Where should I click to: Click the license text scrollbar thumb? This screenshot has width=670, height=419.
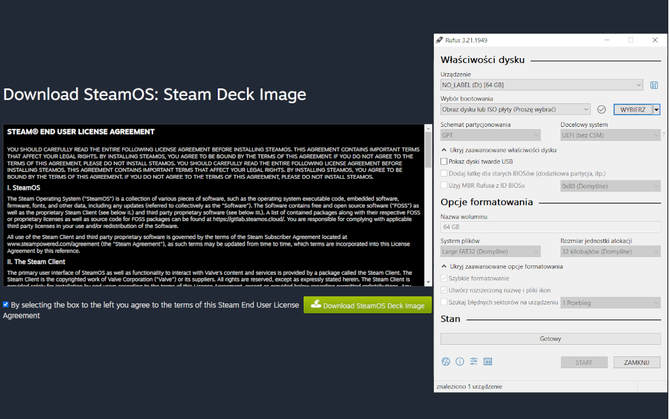[x=428, y=149]
